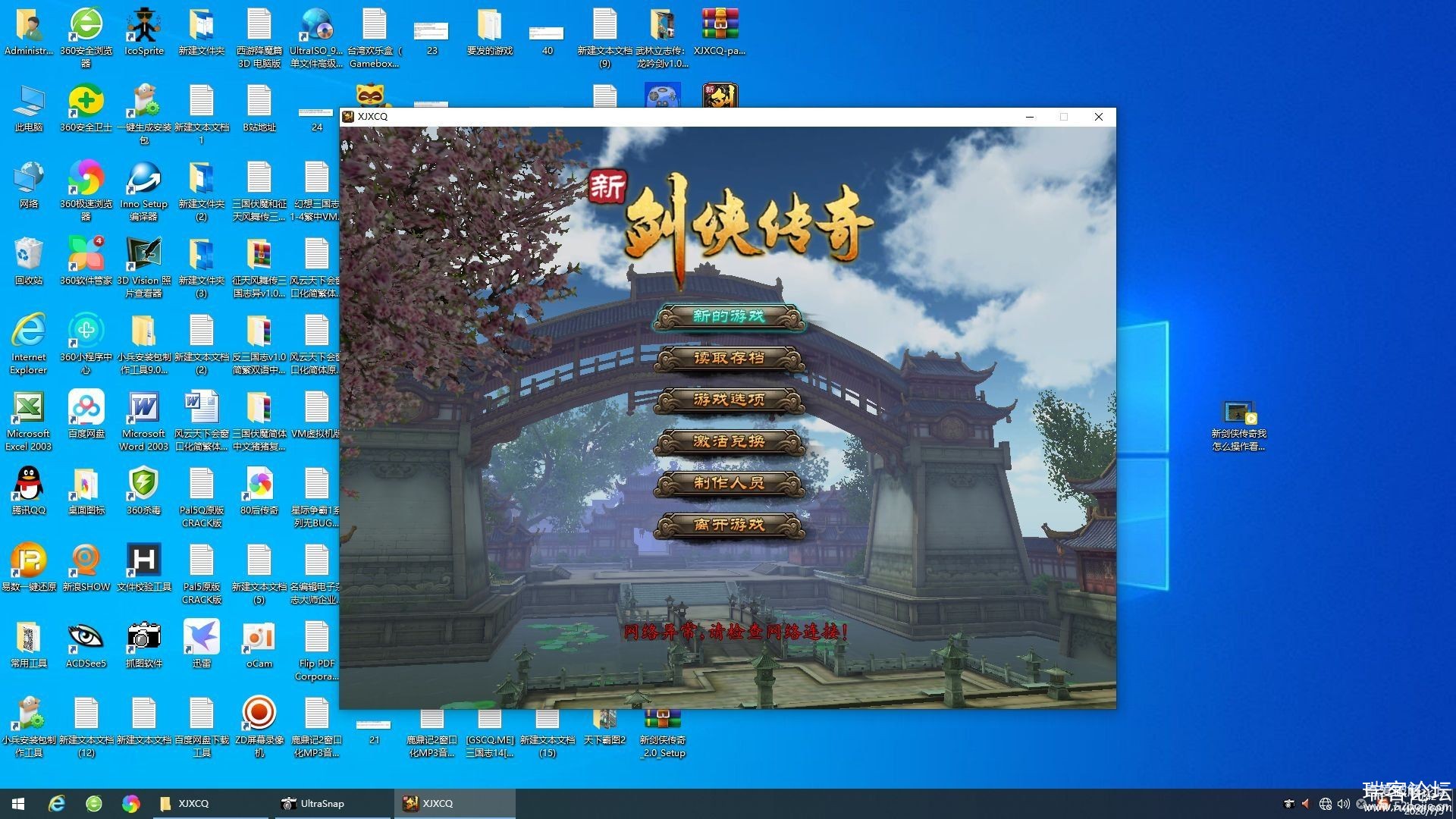The image size is (1456, 819).
Task: Select the 新剑侠传奇_2.0_Setup icon
Action: coord(662,734)
